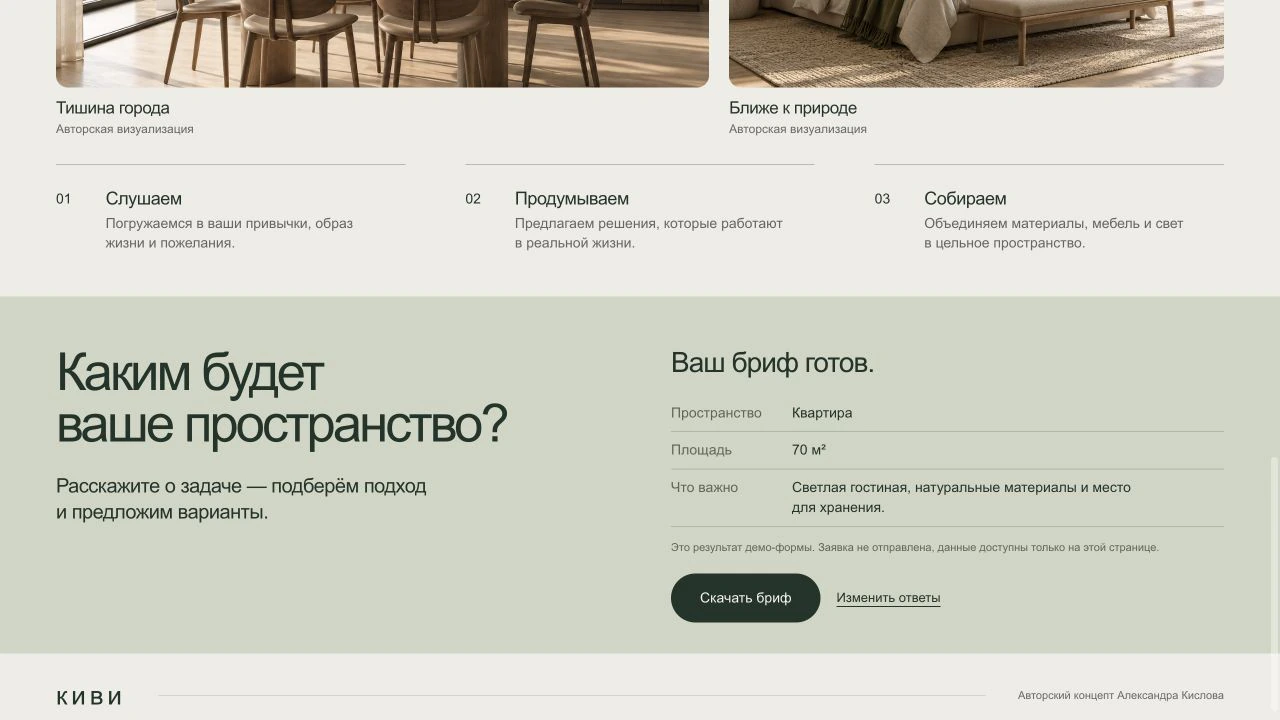Click the Объединяем материалы description
Image resolution: width=1280 pixels, height=720 pixels.
tap(1054, 233)
